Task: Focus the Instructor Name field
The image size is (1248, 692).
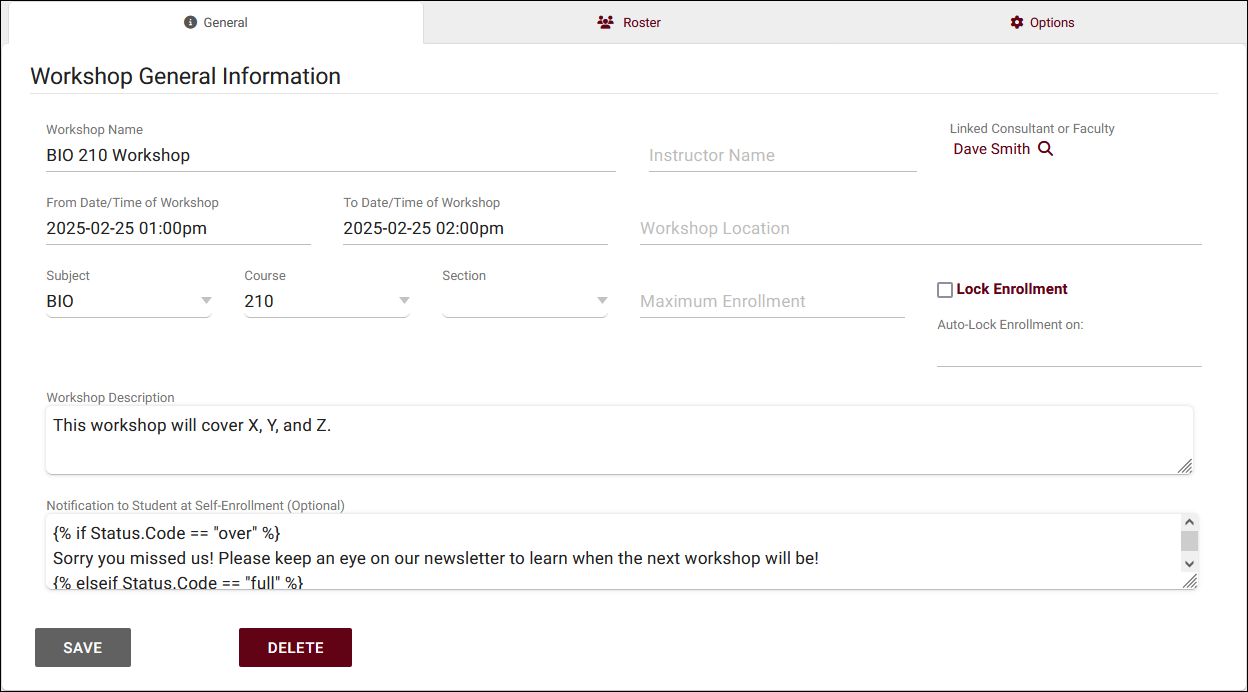Action: tap(782, 156)
